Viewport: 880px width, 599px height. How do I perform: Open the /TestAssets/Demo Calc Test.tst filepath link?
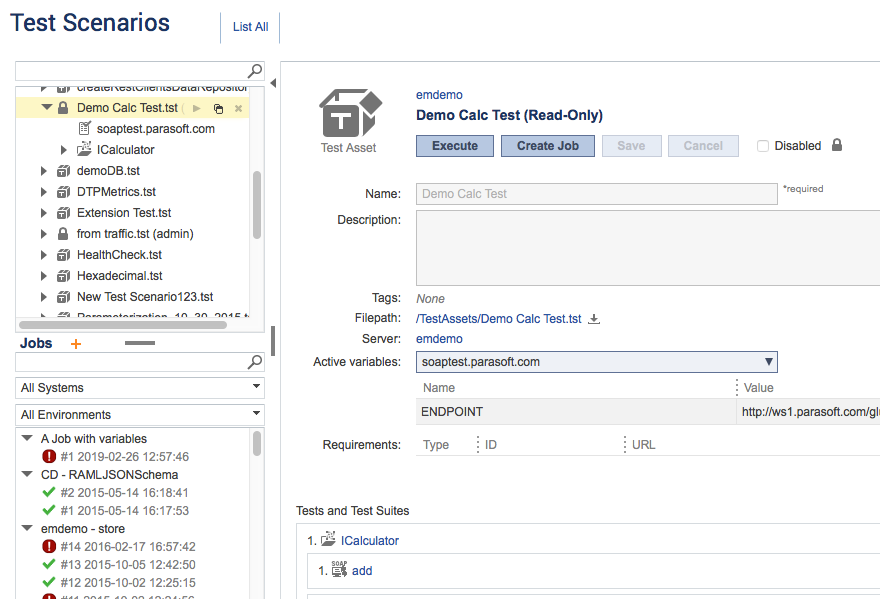(x=499, y=319)
